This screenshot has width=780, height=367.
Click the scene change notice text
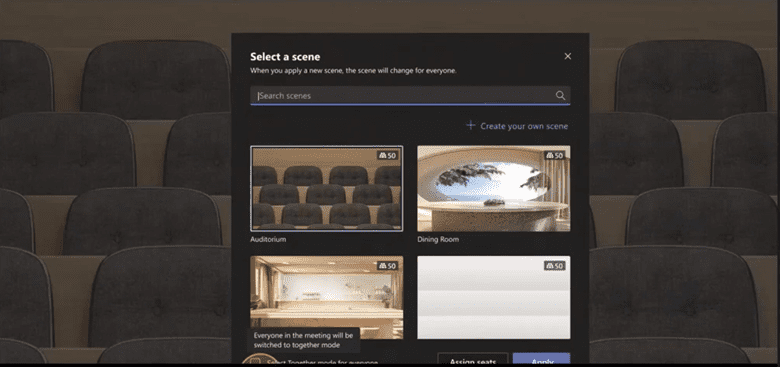coord(353,71)
